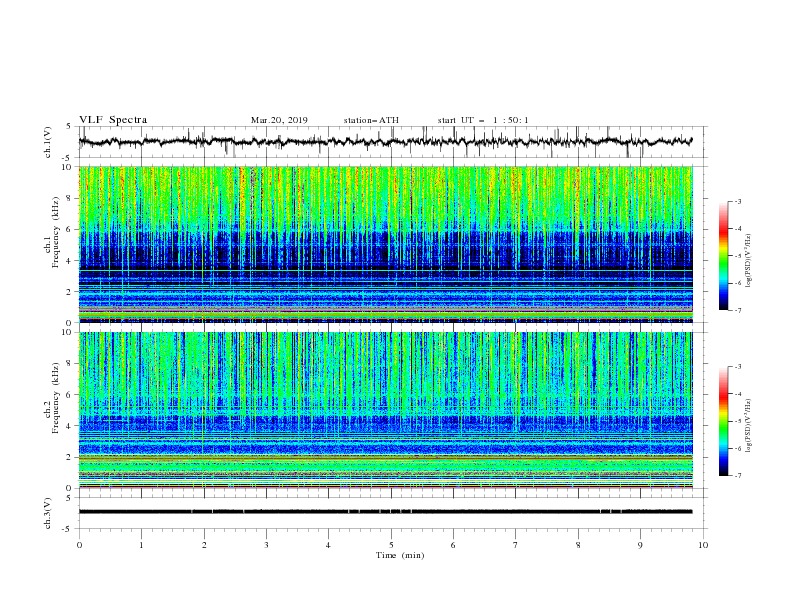The width and height of the screenshot is (792, 612).
Task: Click time-axis tick label "4"
Action: [x=329, y=545]
